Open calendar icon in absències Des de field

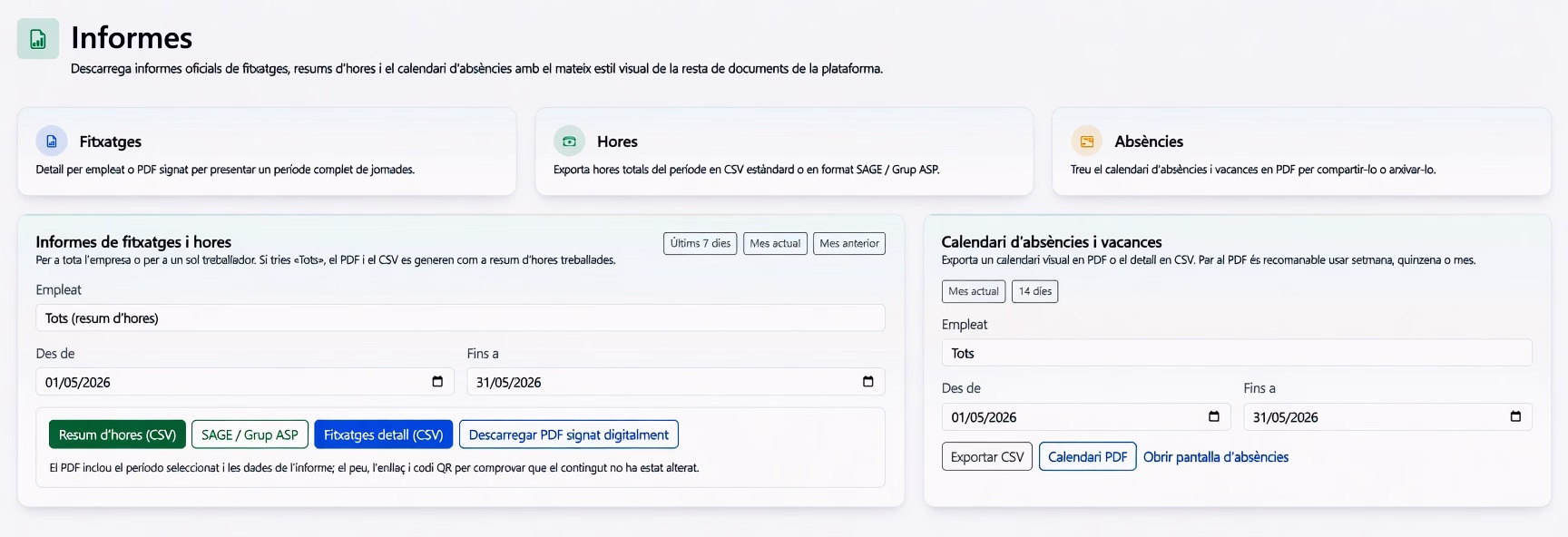[1214, 417]
